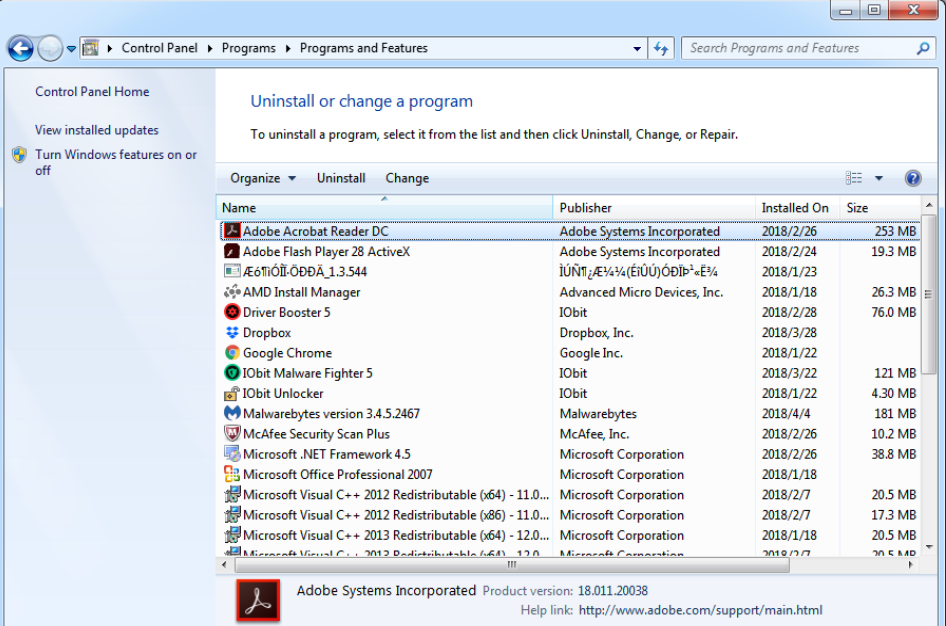
Task: Expand the view options dropdown arrow
Action: pos(879,178)
